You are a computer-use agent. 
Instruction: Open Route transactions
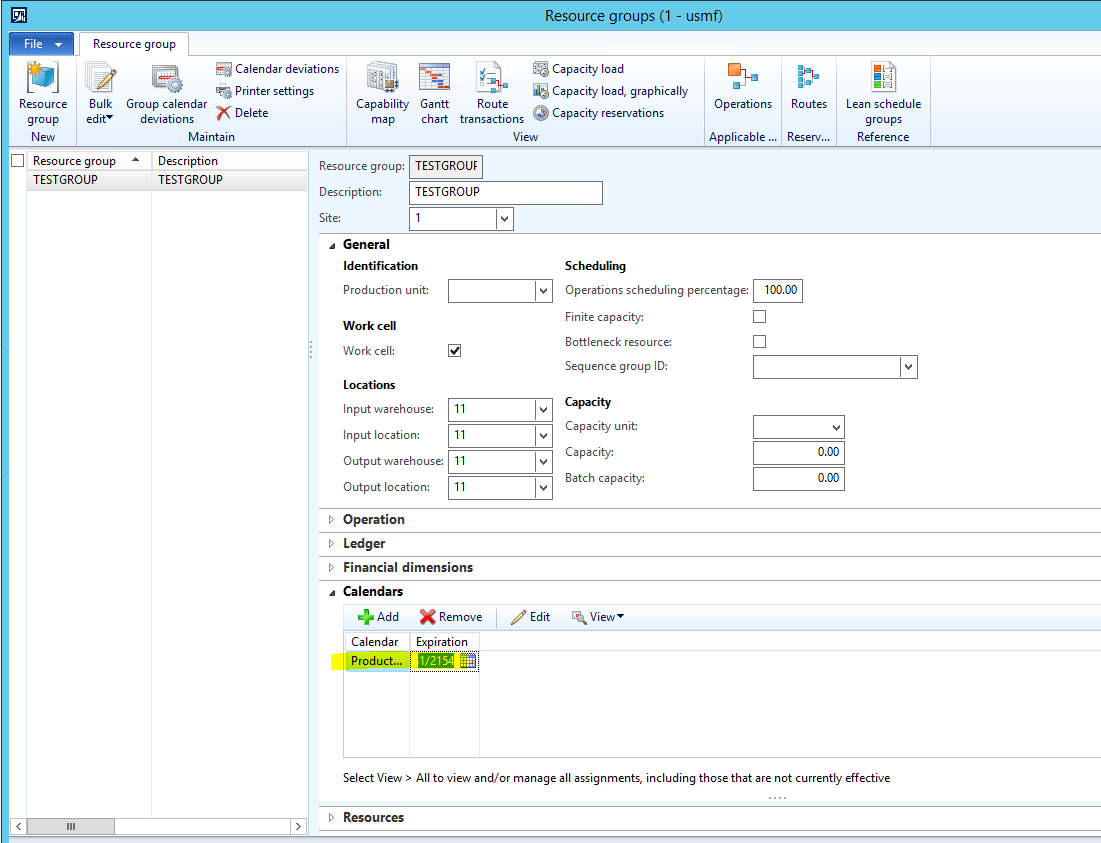pos(492,92)
